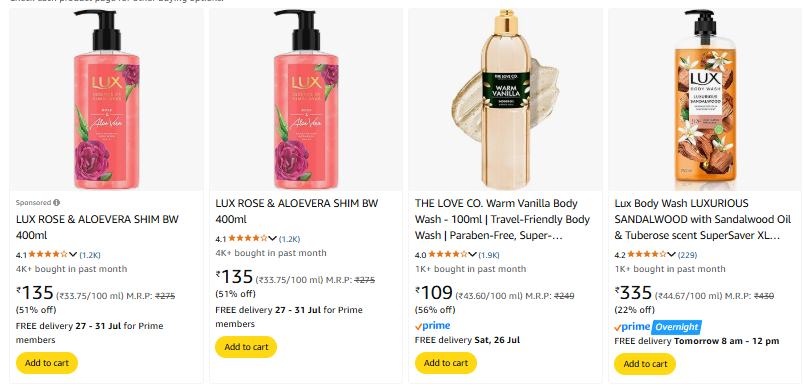Image resolution: width=803 pixels, height=388 pixels.
Task: Open the (229) reviews link
Action: (687, 255)
